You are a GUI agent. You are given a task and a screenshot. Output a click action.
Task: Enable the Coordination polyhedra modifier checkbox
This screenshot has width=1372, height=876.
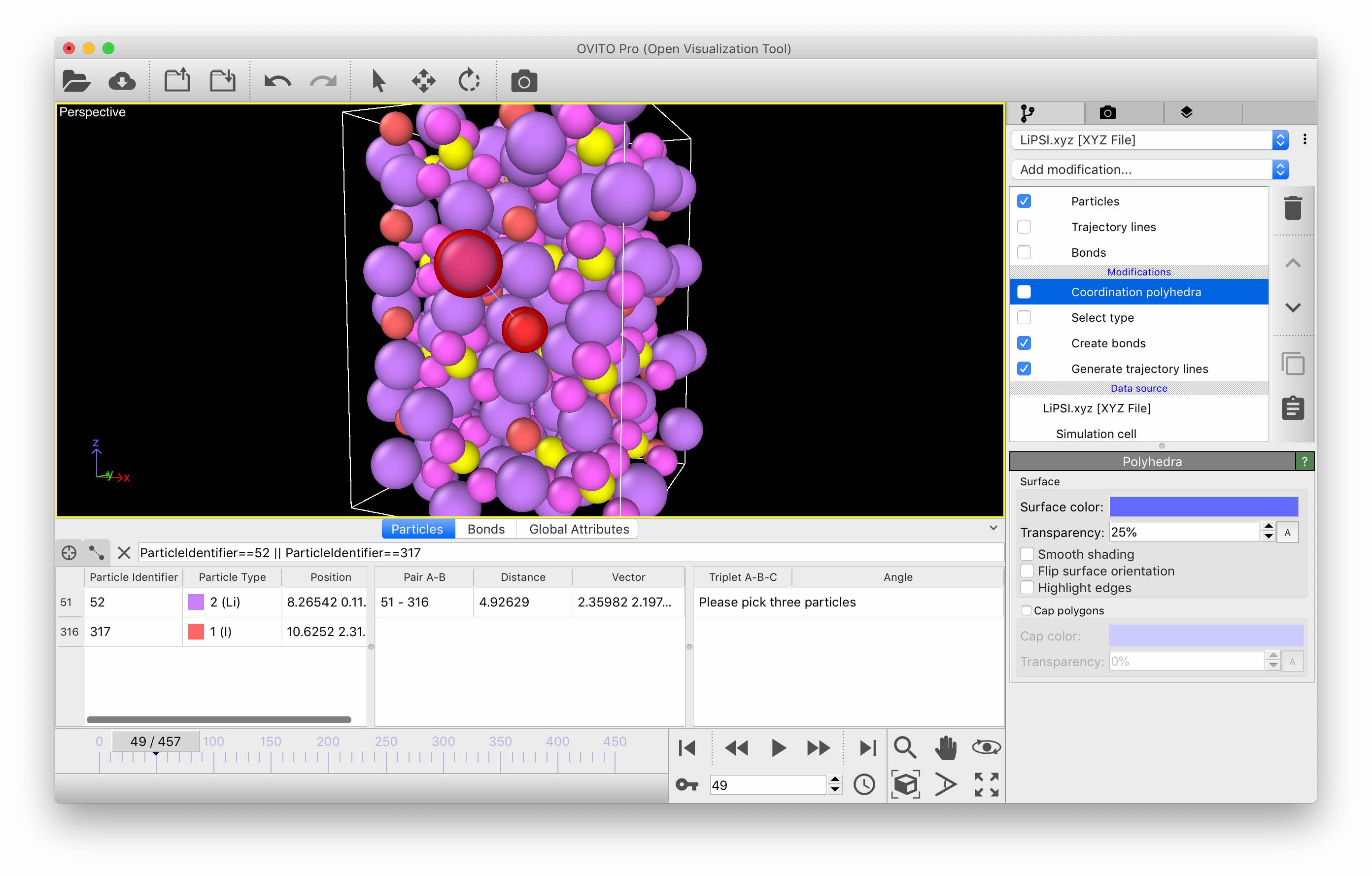coord(1024,292)
